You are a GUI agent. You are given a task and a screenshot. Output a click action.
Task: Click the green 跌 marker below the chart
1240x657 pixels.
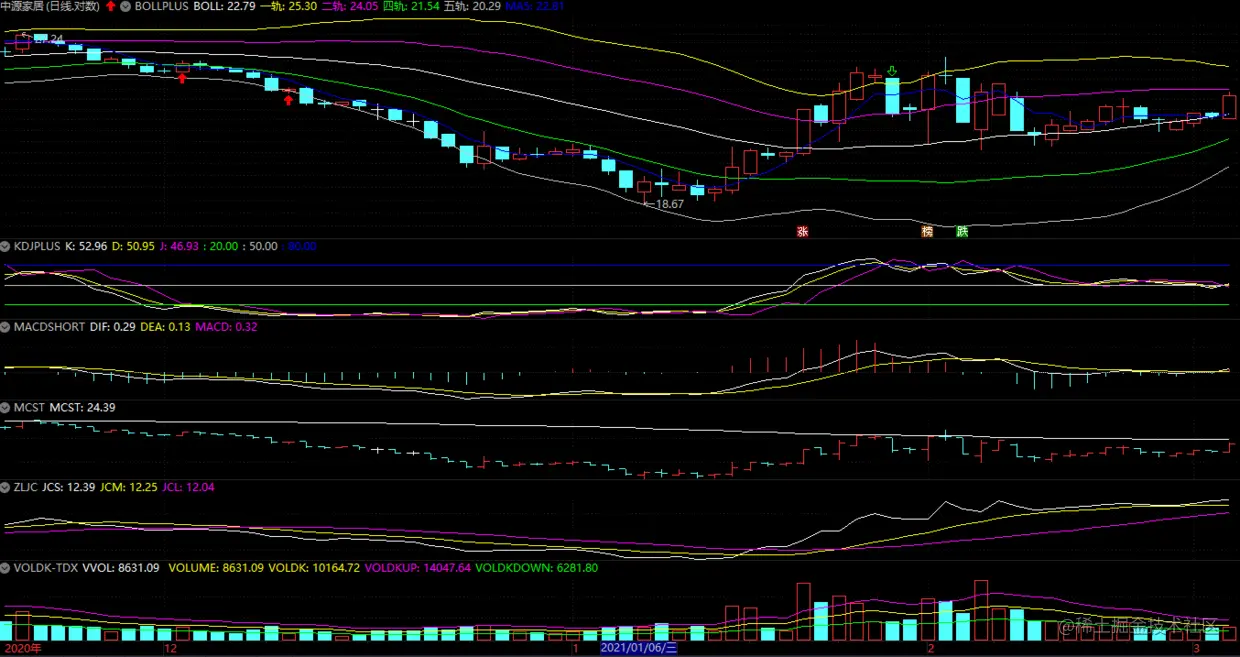[x=962, y=232]
